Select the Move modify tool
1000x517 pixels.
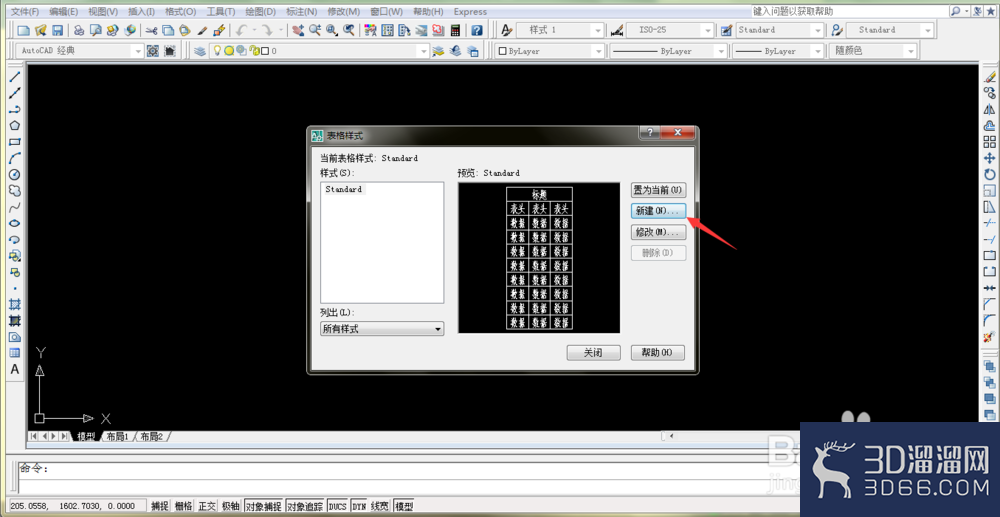[990, 158]
